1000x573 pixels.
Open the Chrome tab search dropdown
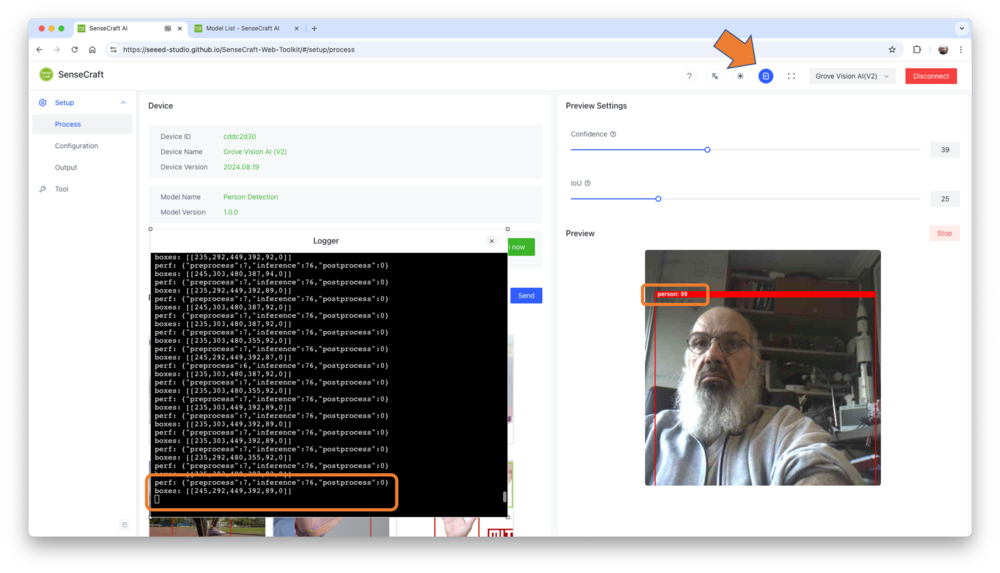(x=961, y=28)
